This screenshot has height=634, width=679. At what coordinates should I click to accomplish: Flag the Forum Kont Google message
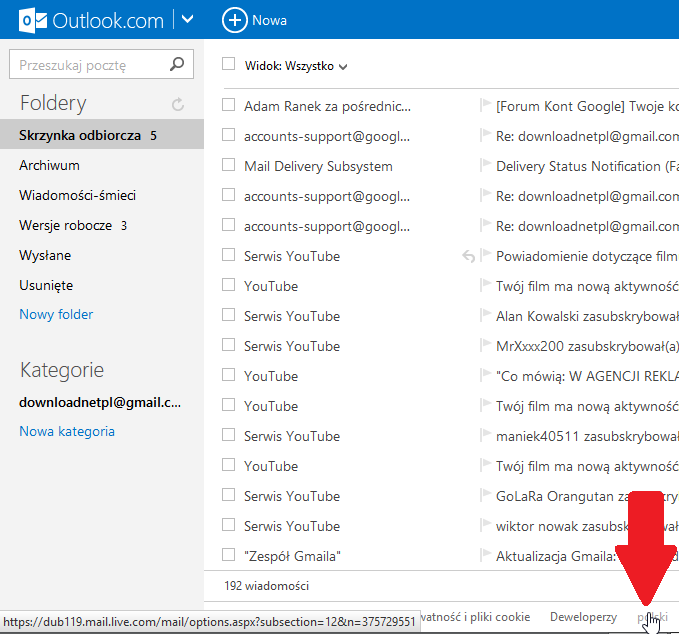(x=485, y=105)
